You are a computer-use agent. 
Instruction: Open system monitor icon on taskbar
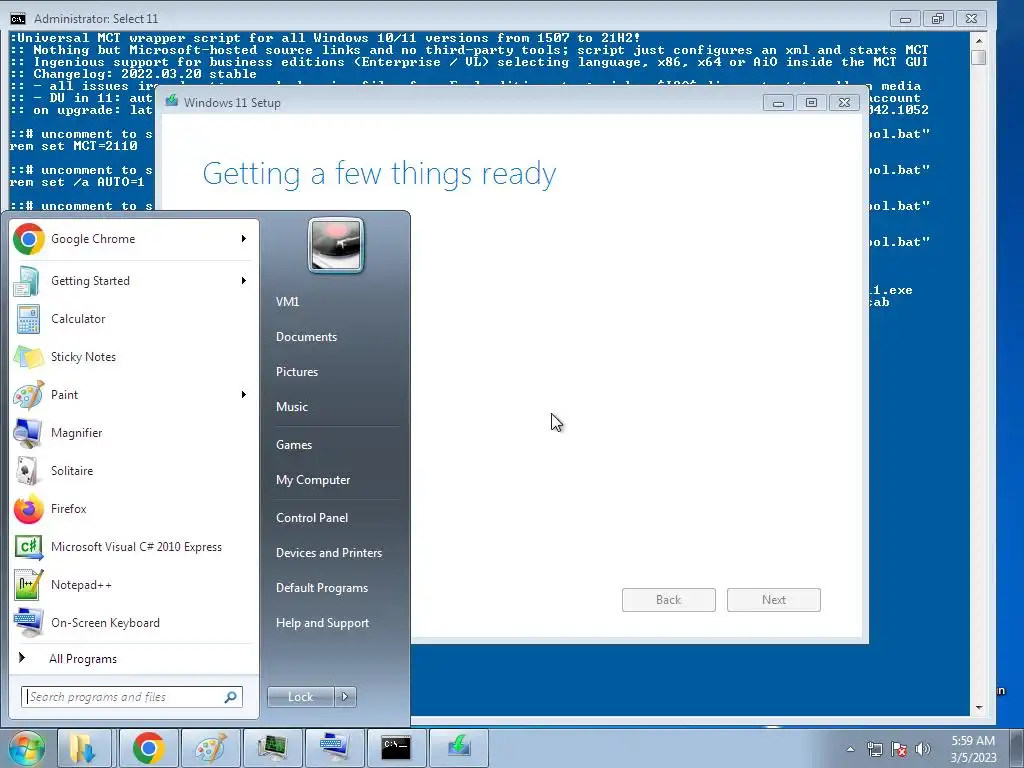[x=272, y=748]
